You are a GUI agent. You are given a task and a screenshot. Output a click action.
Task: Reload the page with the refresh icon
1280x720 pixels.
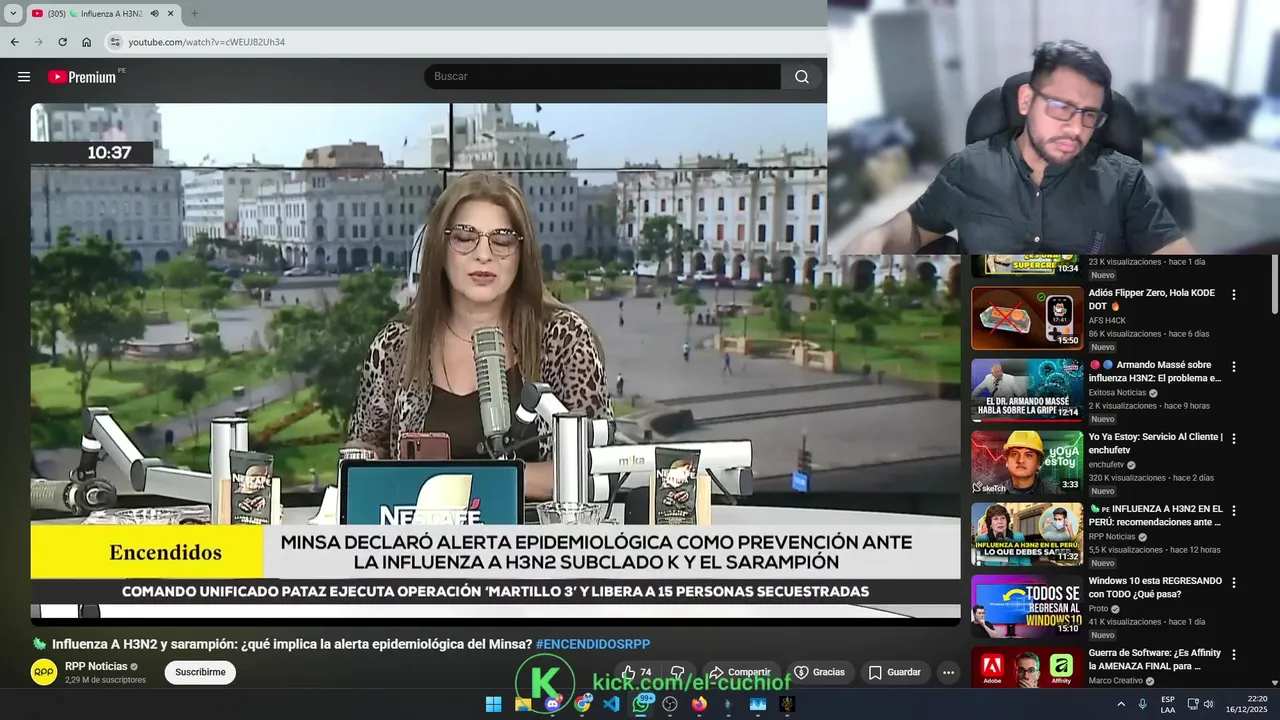[x=62, y=42]
